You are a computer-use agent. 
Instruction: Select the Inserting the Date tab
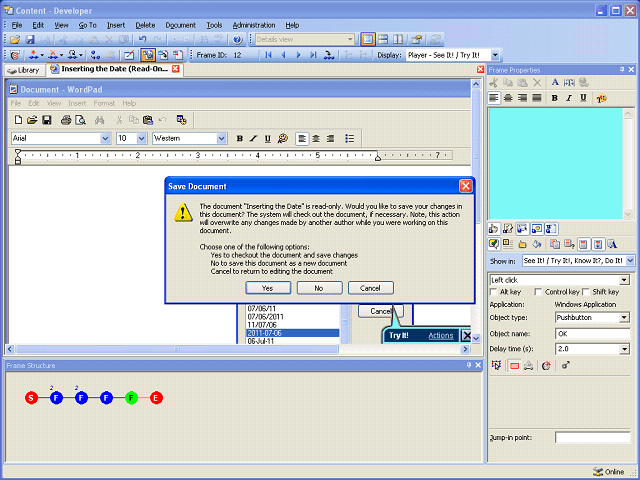pos(114,69)
